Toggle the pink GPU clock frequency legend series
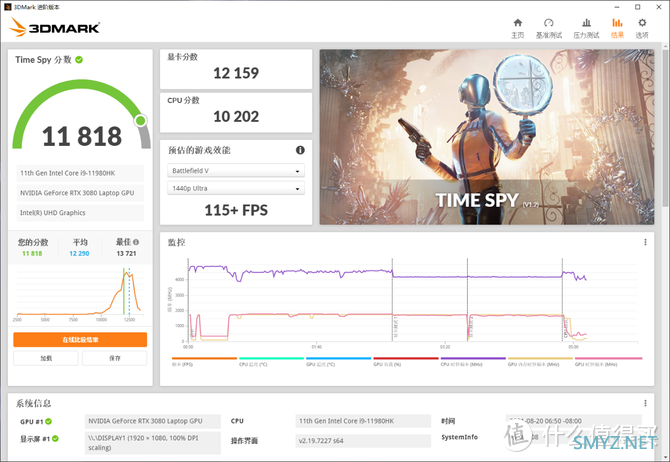 point(608,362)
